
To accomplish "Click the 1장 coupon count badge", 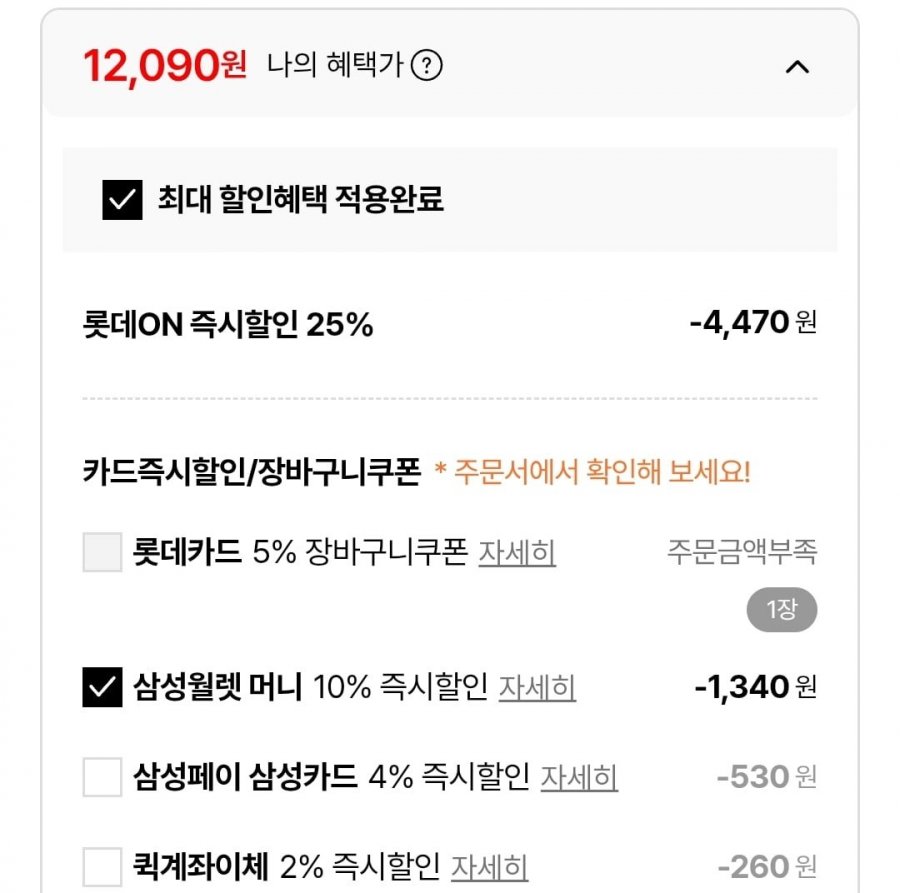I will point(781,610).
